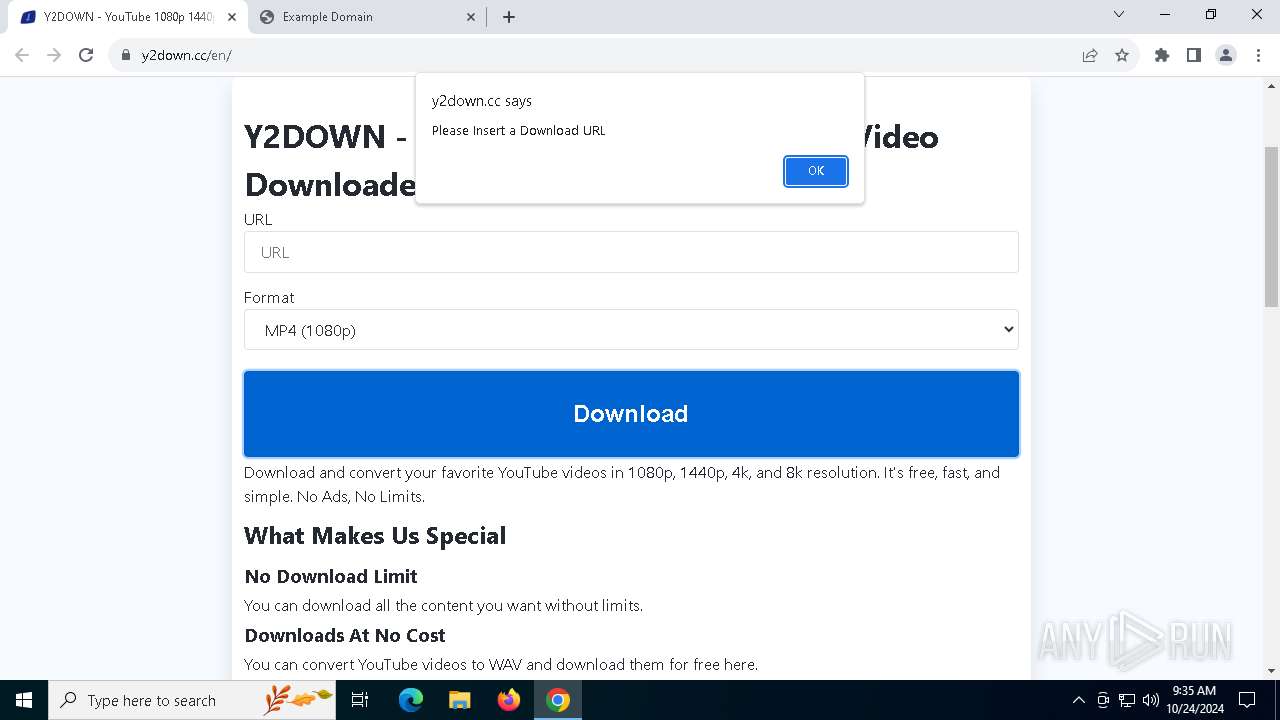Viewport: 1280px width, 720px height.
Task: Click the Chrome taskbar icon
Action: [558, 700]
